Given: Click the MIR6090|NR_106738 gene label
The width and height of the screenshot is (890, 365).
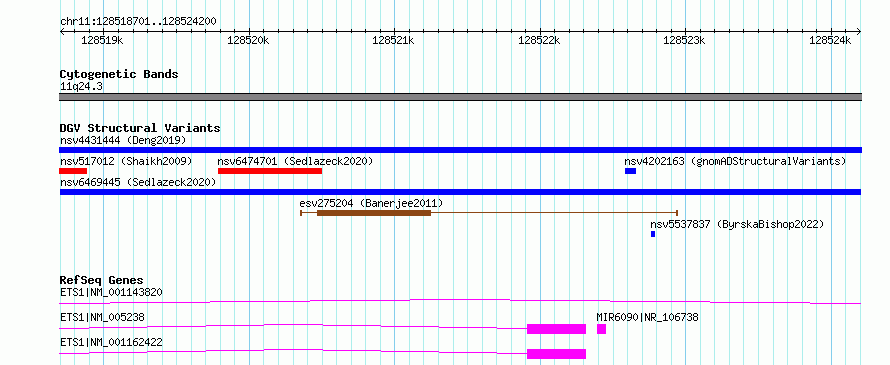Looking at the screenshot, I should click(647, 317).
